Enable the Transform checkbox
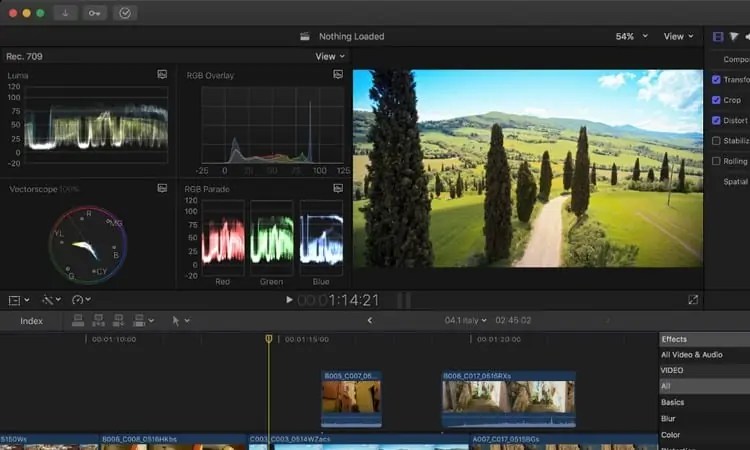Screen dimensions: 750x450 click(x=716, y=79)
